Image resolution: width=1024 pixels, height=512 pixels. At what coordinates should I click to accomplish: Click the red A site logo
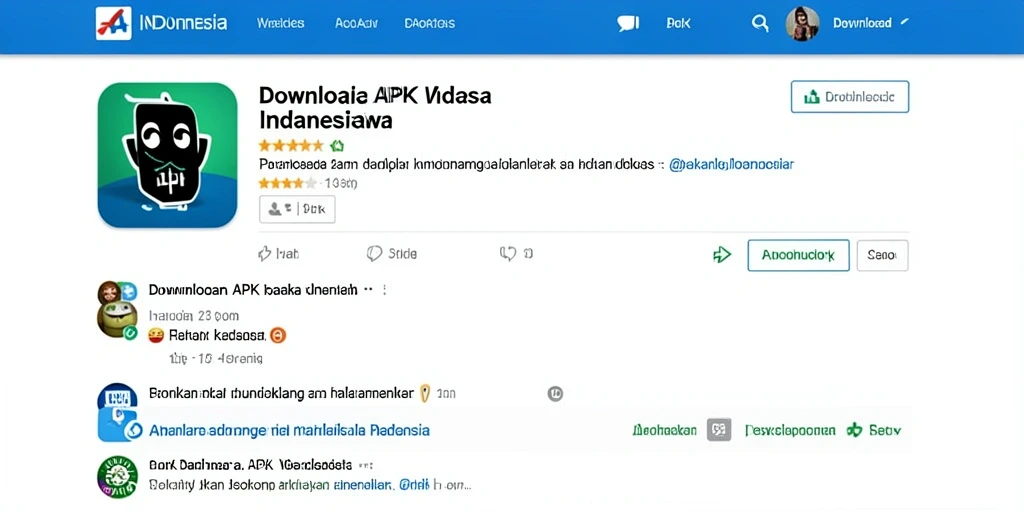click(114, 24)
